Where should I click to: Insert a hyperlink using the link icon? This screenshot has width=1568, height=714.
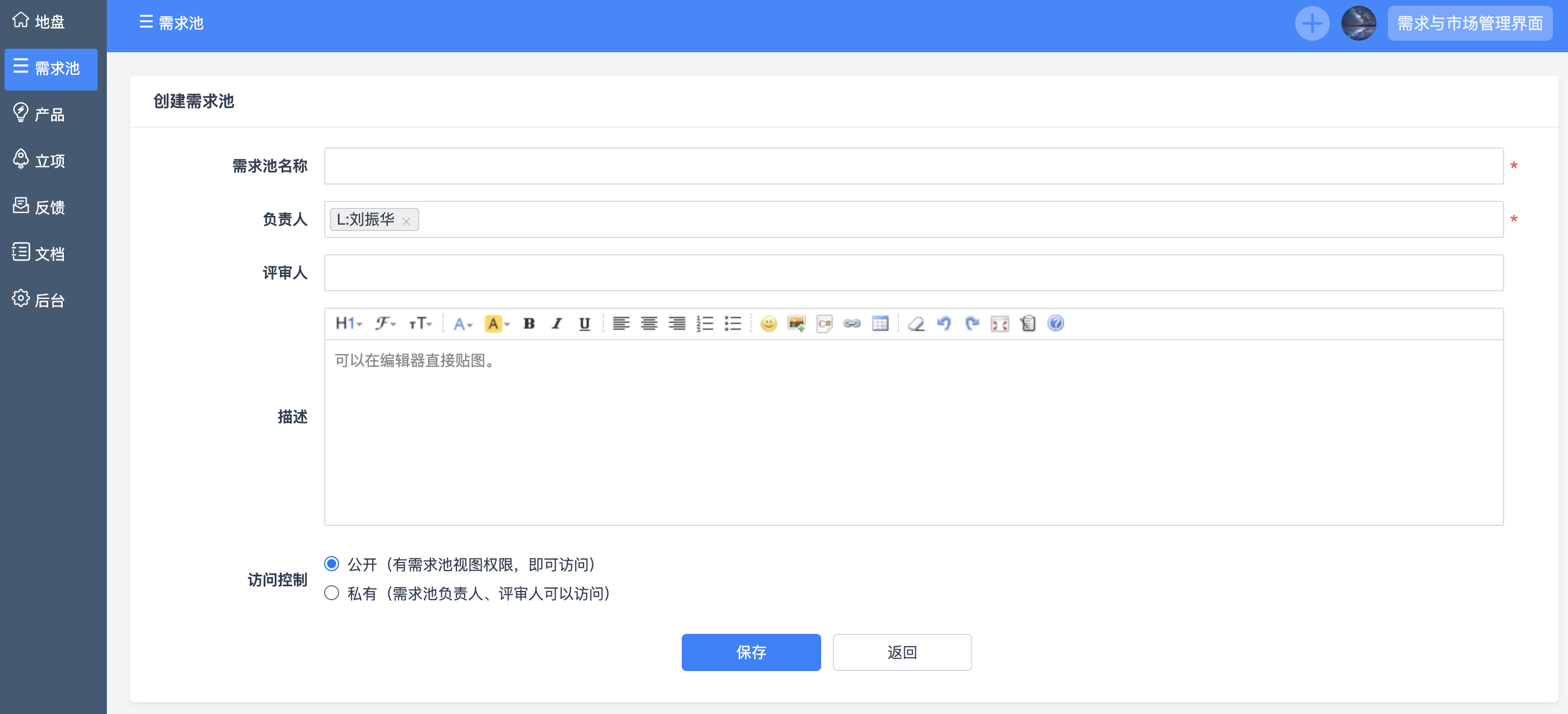click(851, 323)
